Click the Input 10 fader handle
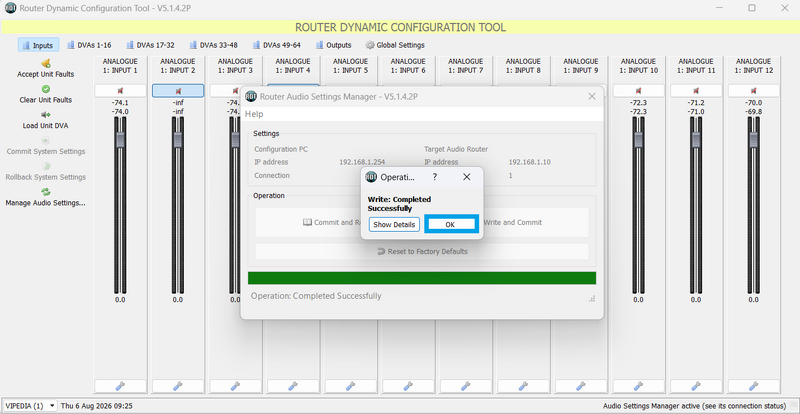The height and width of the screenshot is (414, 800). (639, 139)
